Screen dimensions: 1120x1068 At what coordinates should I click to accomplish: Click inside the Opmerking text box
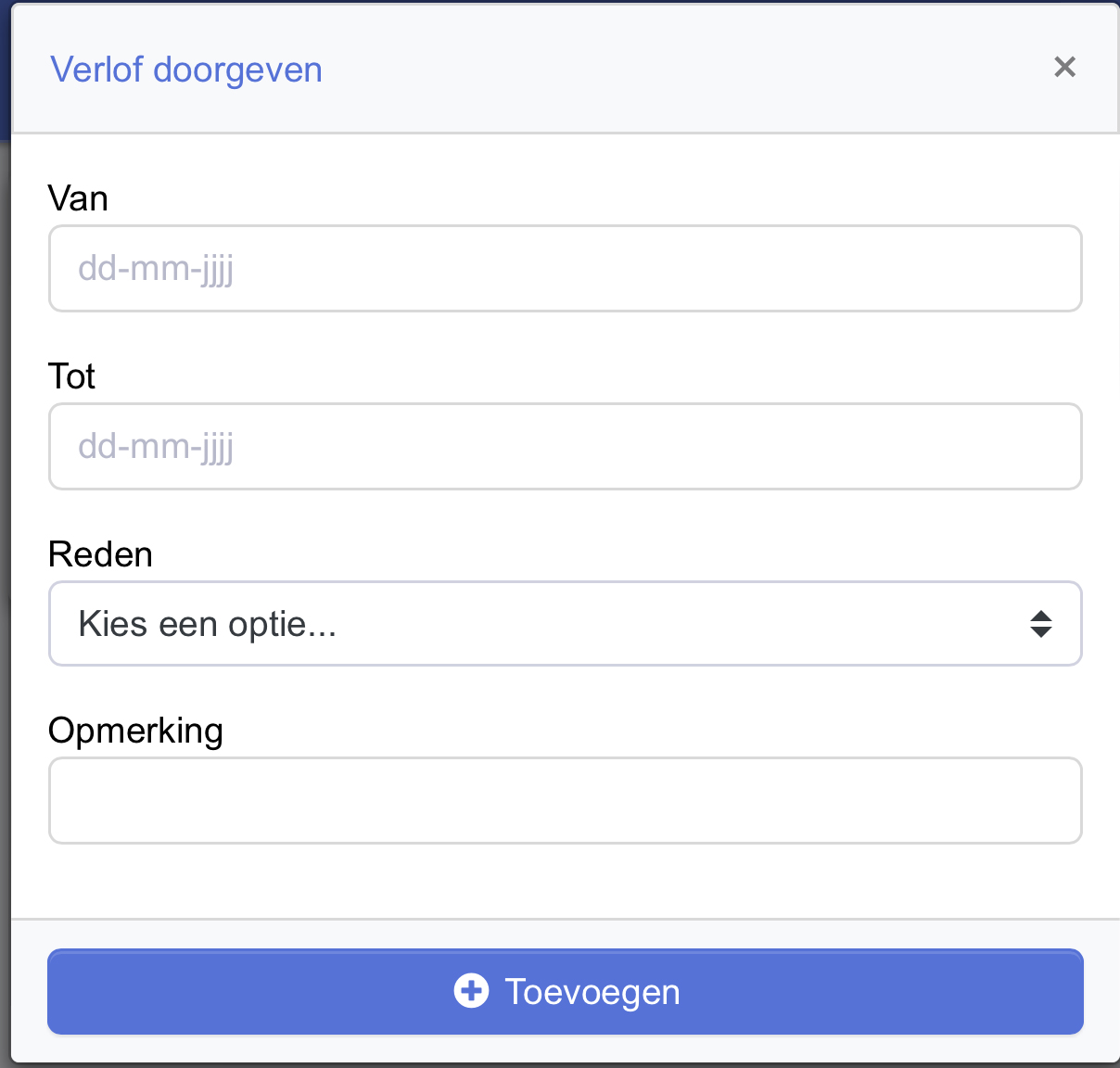(x=565, y=801)
